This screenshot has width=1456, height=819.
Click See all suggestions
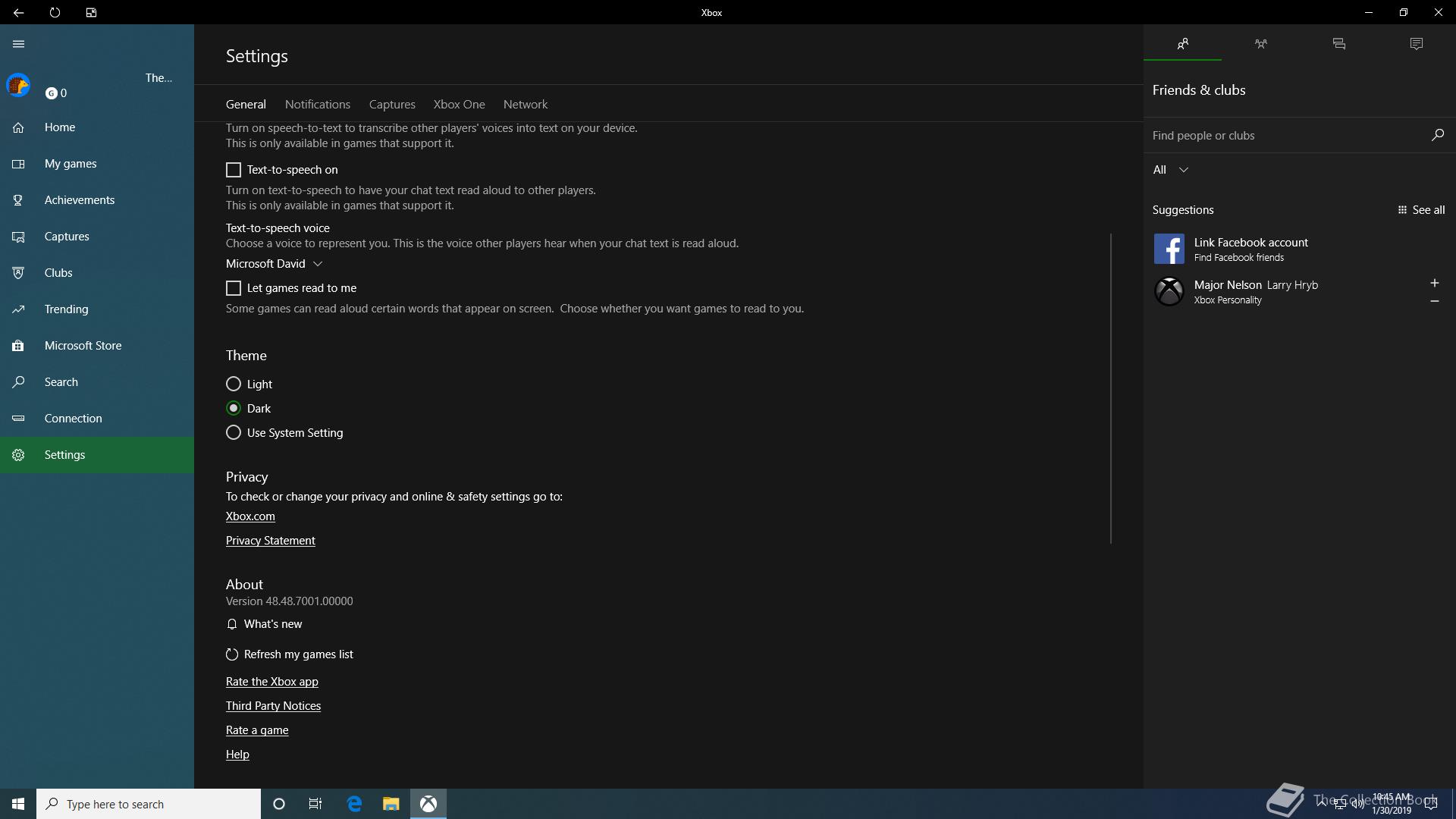pos(1421,210)
